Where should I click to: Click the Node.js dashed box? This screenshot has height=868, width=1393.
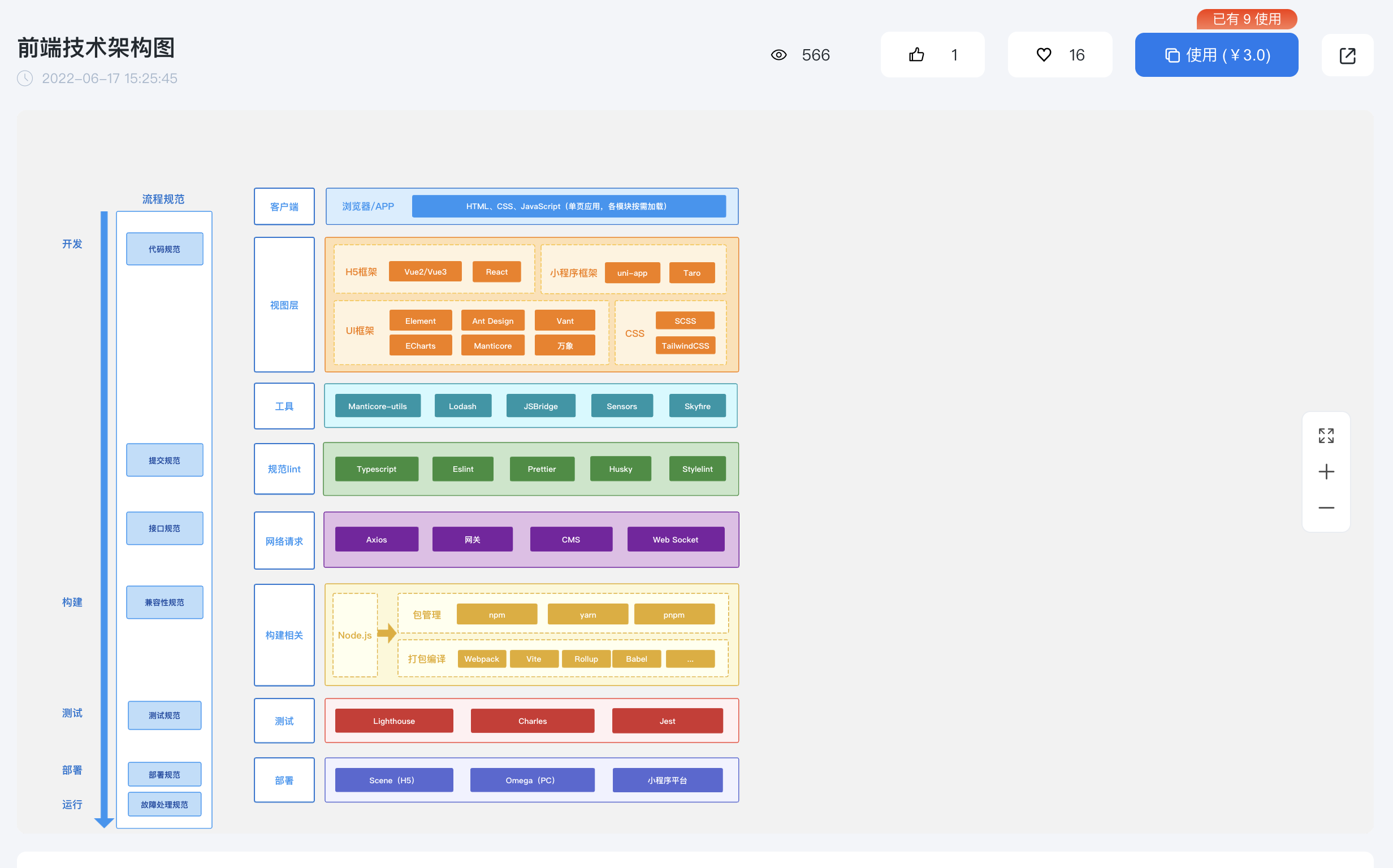[x=355, y=635]
